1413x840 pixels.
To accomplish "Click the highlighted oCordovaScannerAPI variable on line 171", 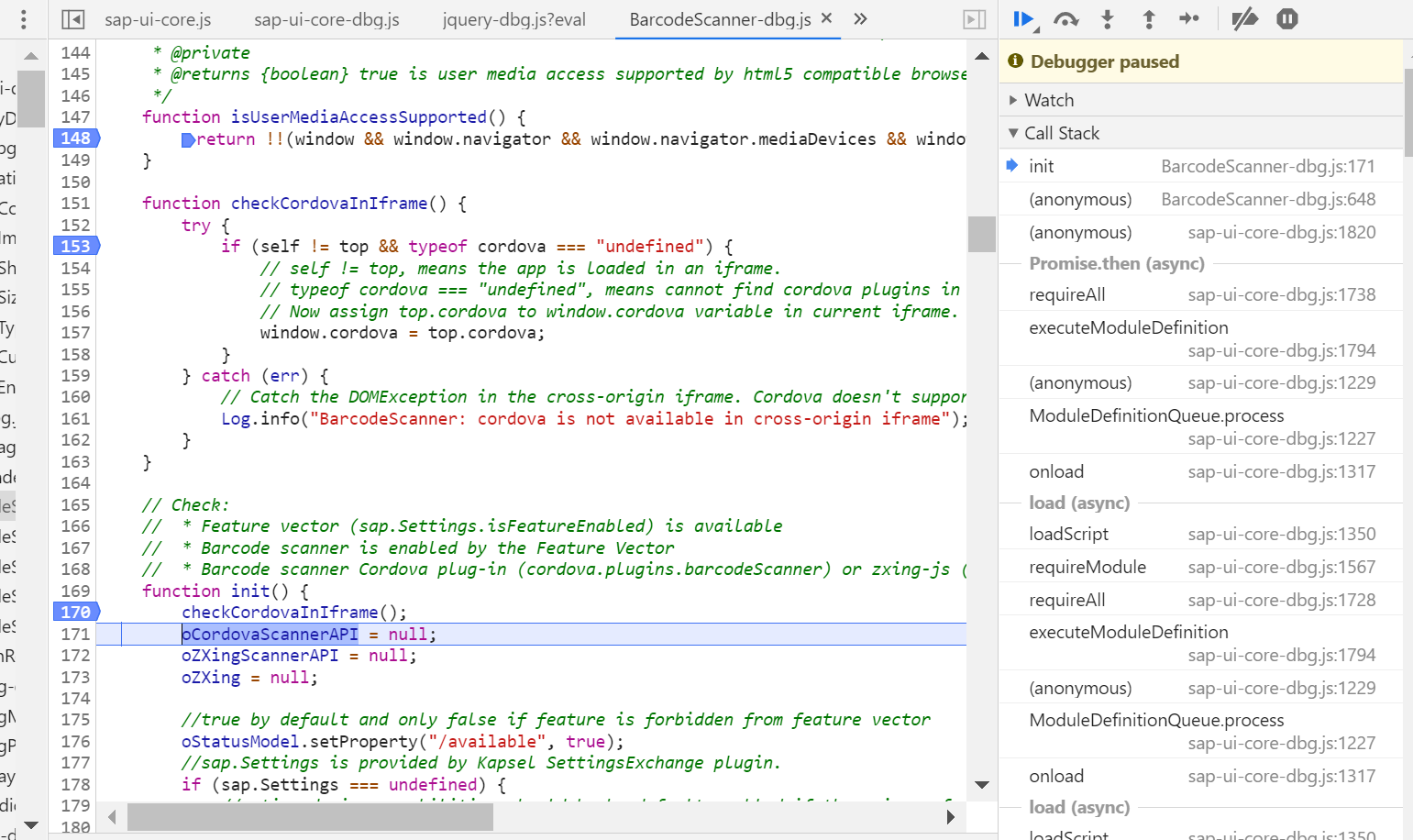I will (270, 634).
